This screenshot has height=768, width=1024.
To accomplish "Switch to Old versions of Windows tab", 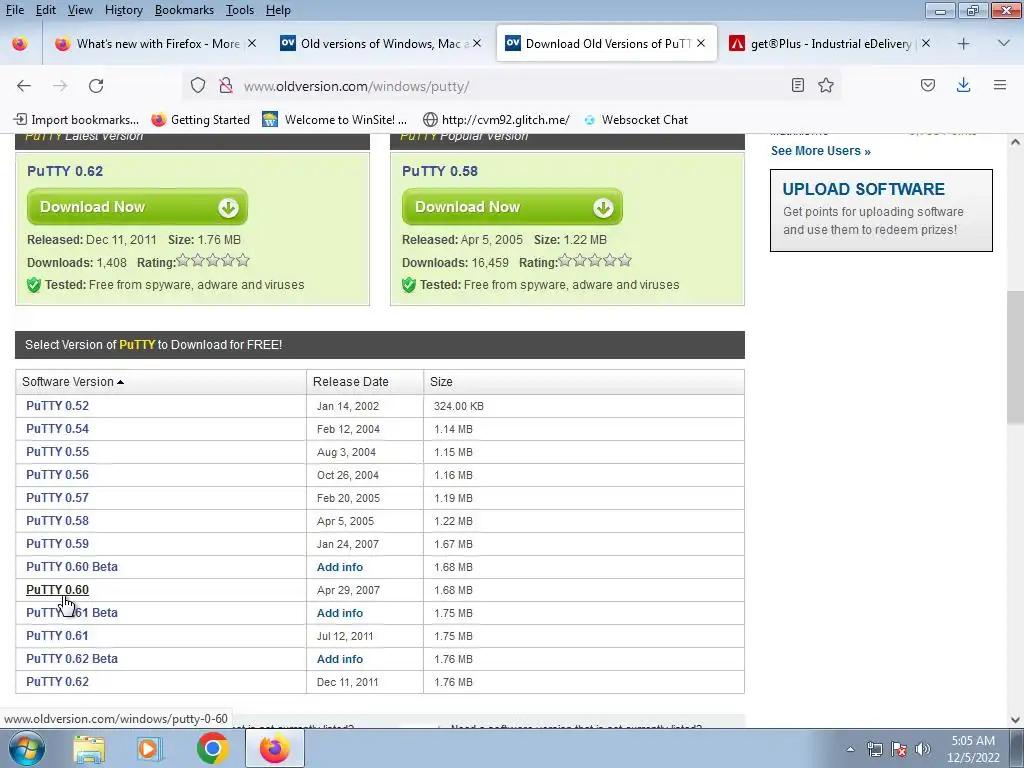I will [x=382, y=44].
